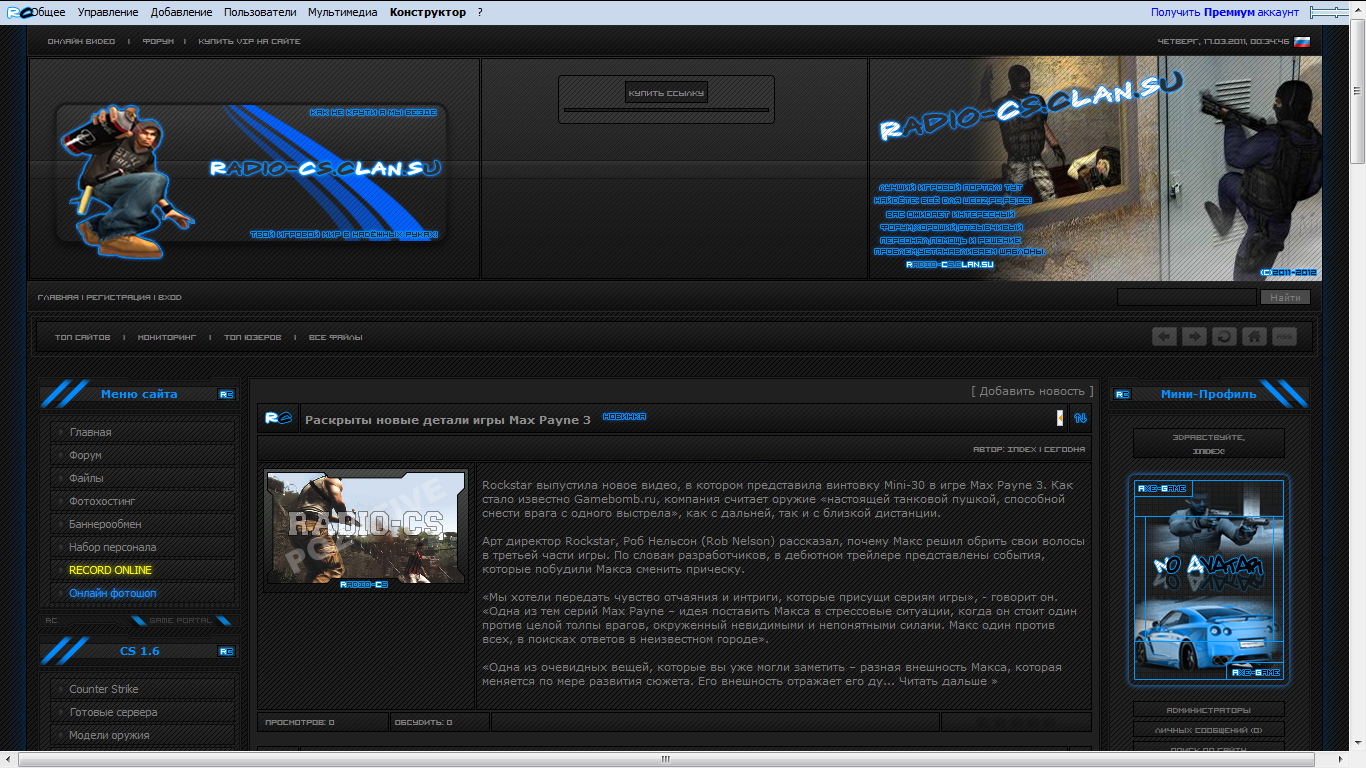Click the home house icon
This screenshot has width=1366, height=768.
(1254, 337)
